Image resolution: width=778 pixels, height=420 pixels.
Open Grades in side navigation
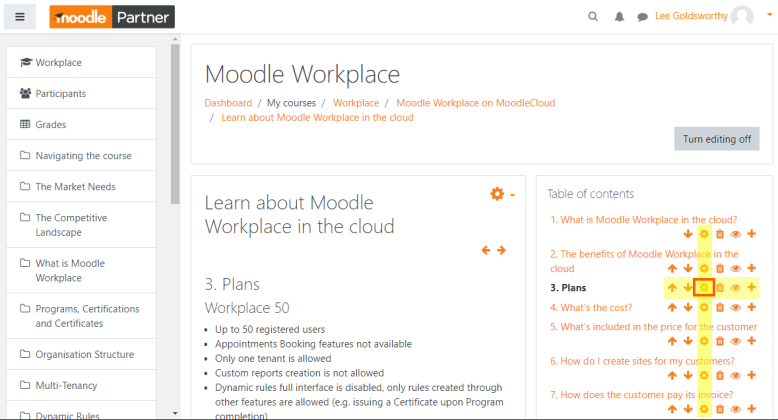pos(81,125)
